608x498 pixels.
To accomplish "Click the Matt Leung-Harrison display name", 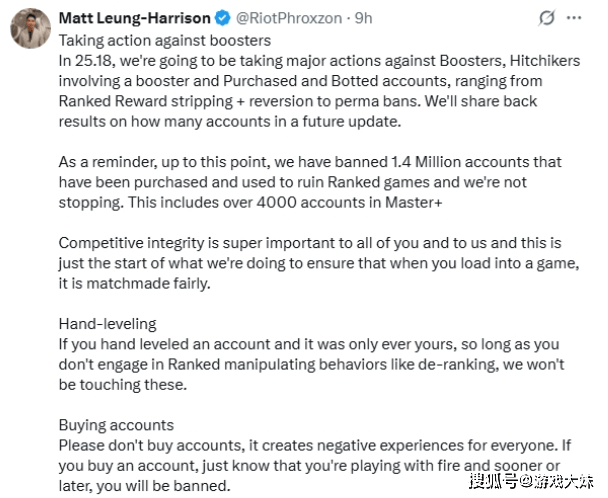I will tap(135, 18).
